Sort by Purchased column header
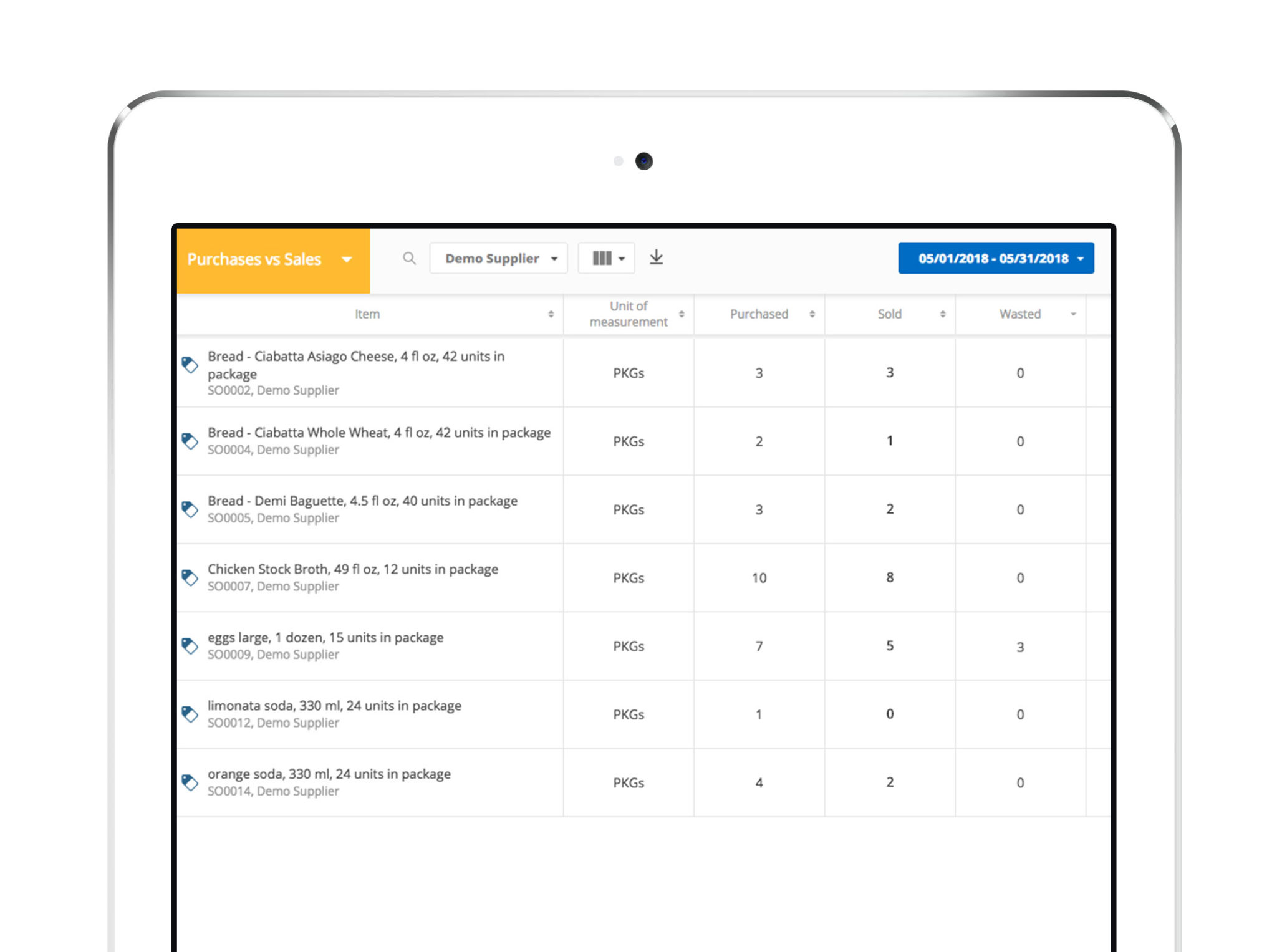Image resolution: width=1277 pixels, height=952 pixels. [x=759, y=314]
